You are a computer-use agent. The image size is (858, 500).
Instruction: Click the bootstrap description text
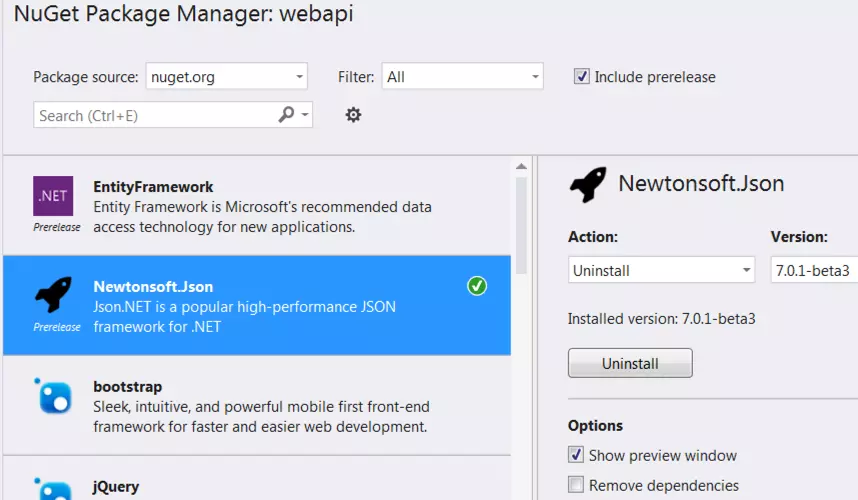[261, 417]
